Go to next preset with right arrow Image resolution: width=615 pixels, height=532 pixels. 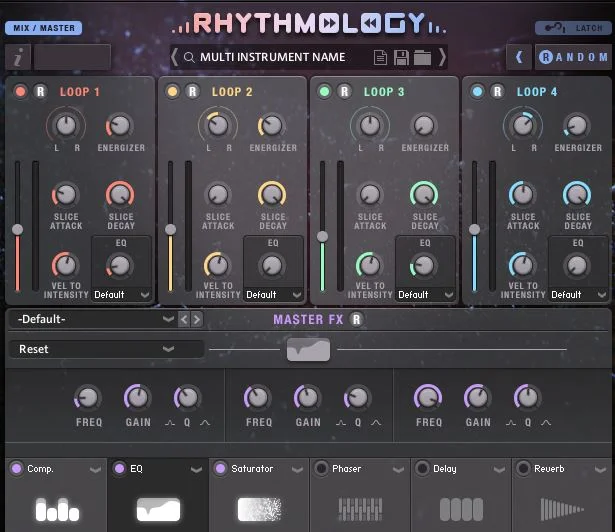tap(442, 57)
